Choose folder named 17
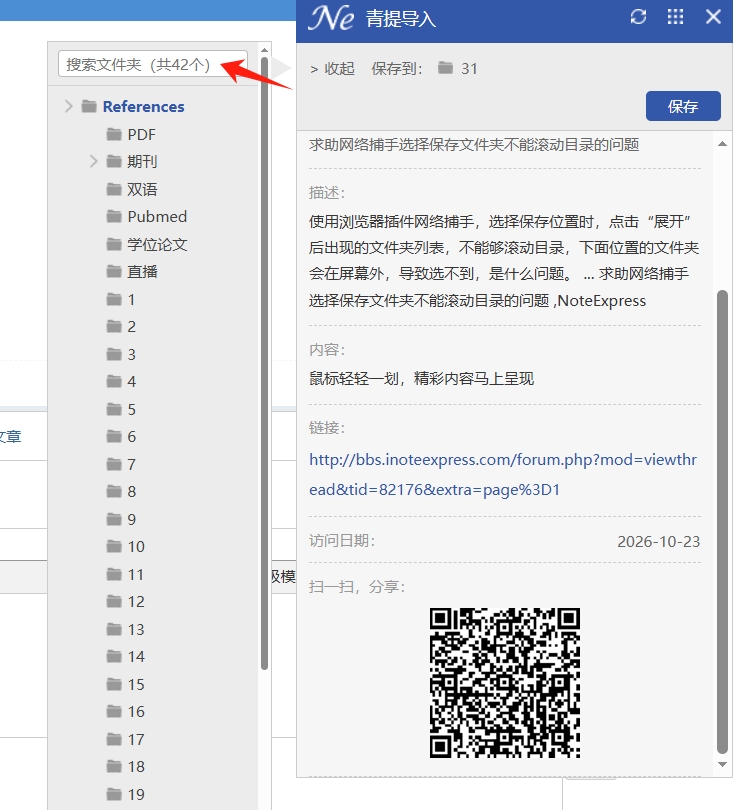Screen dimensions: 741x810 pos(136,739)
